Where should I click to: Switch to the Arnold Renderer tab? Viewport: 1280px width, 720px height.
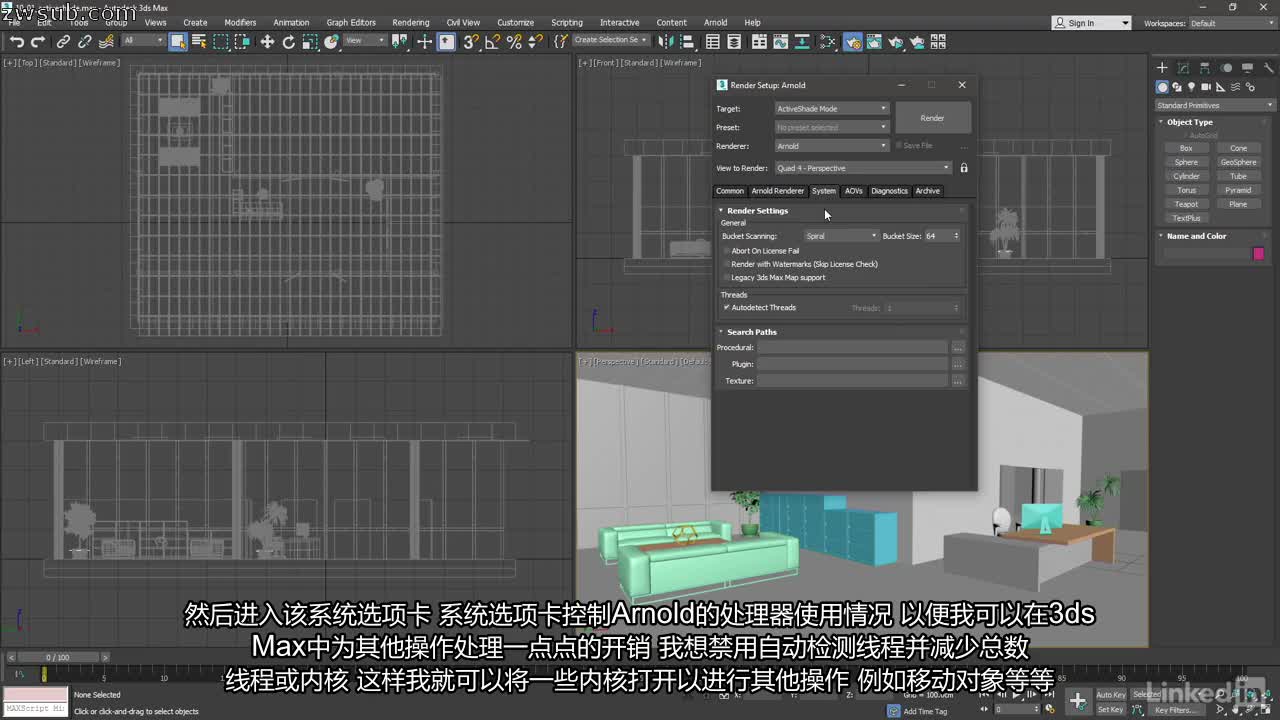pos(777,191)
